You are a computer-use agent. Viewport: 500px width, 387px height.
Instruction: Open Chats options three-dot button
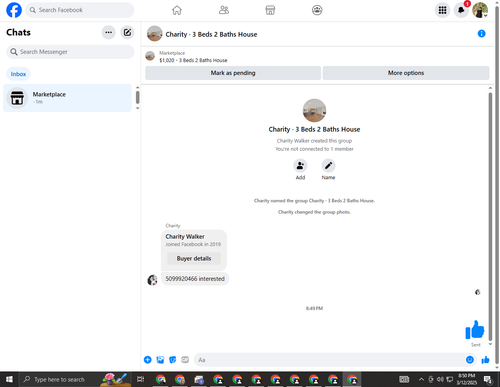[108, 32]
